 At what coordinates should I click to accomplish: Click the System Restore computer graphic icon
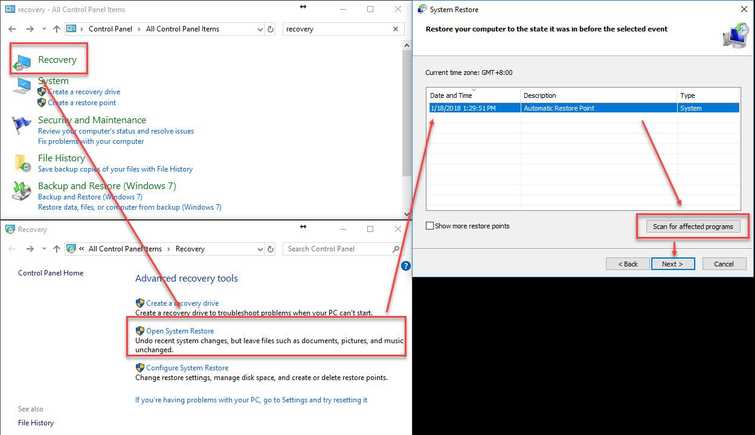coord(736,35)
